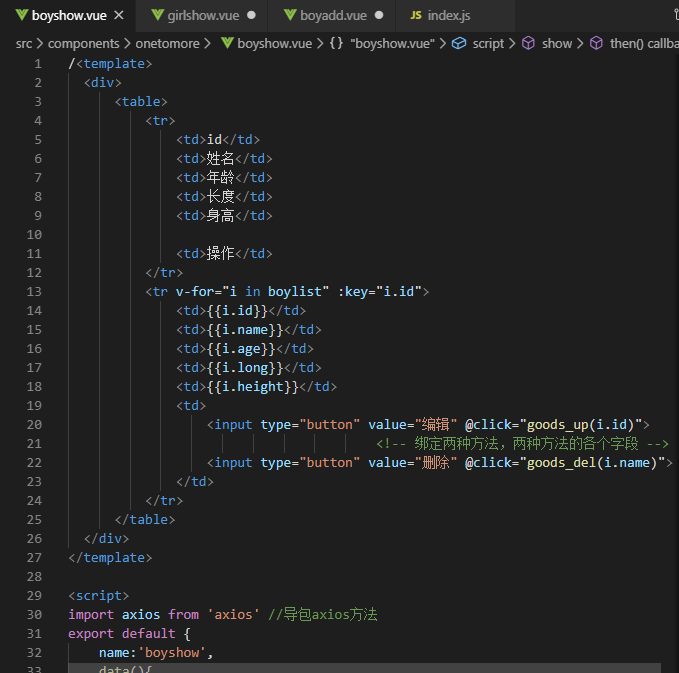Image resolution: width=679 pixels, height=673 pixels.
Task: Switch to the boyadd.vue tab
Action: (x=333, y=16)
